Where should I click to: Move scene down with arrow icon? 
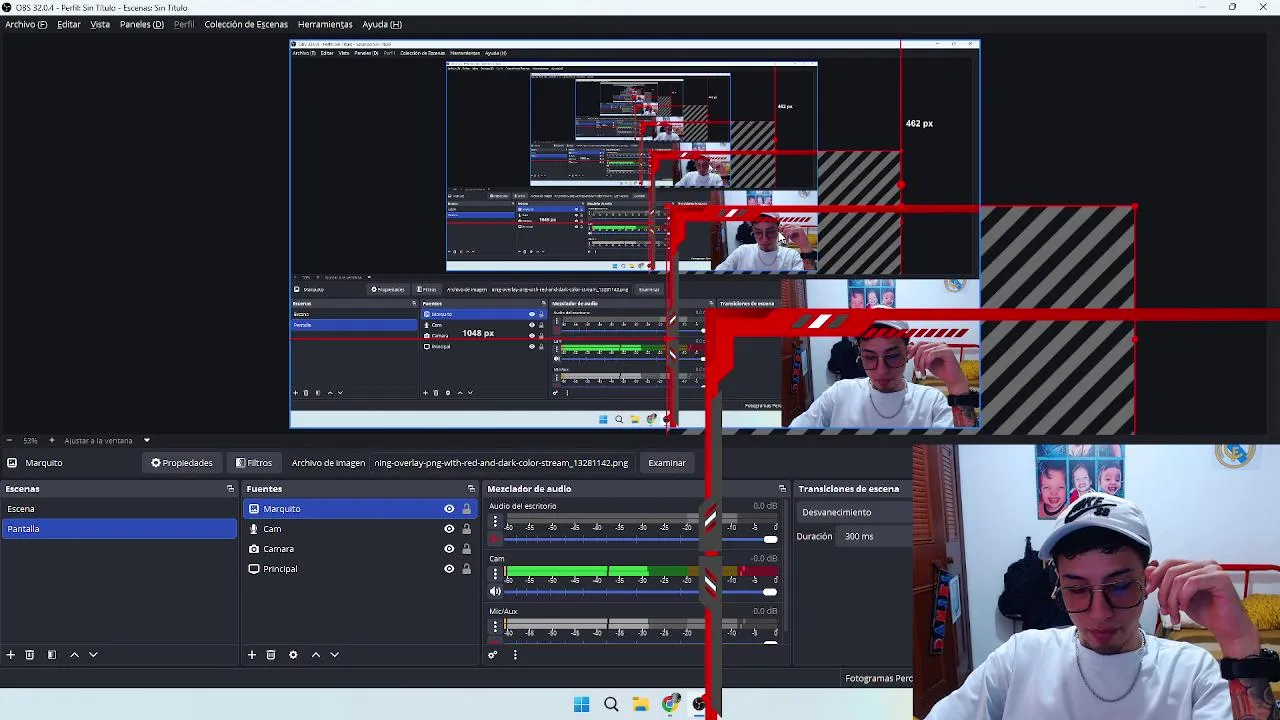[x=93, y=655]
